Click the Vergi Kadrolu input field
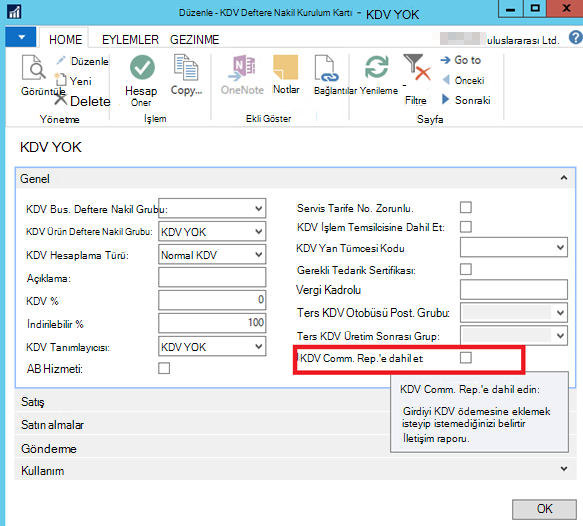Image resolution: width=583 pixels, height=526 pixels. pos(513,290)
